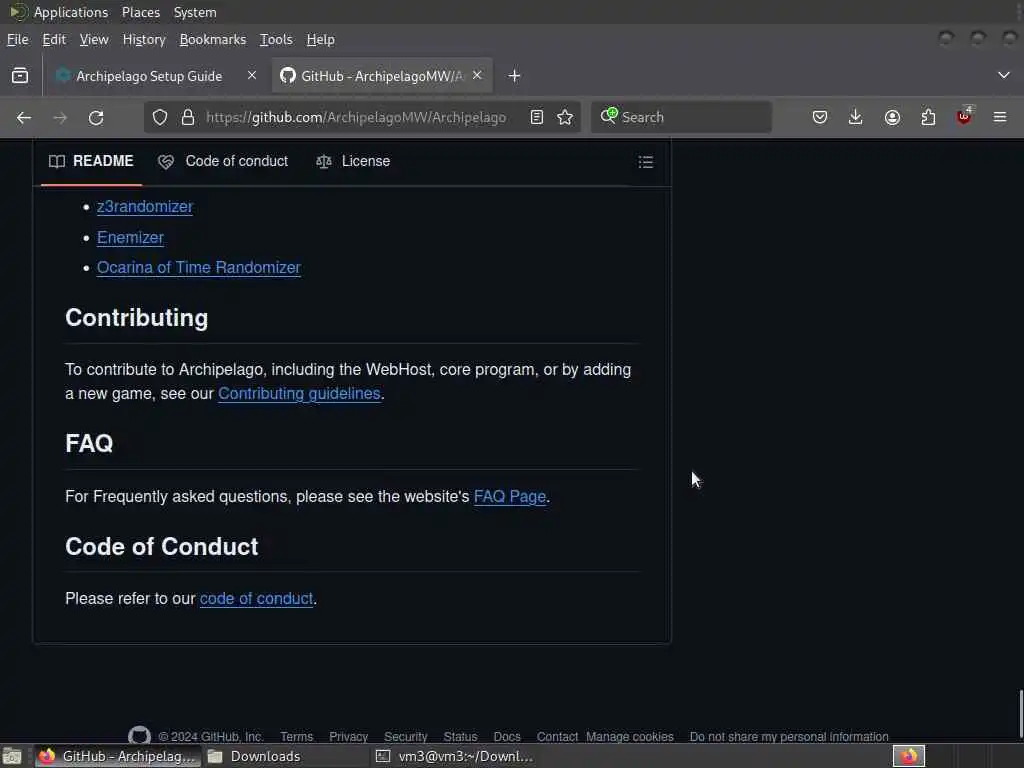Click the forward navigation arrow
The width and height of the screenshot is (1024, 768).
[x=60, y=118]
